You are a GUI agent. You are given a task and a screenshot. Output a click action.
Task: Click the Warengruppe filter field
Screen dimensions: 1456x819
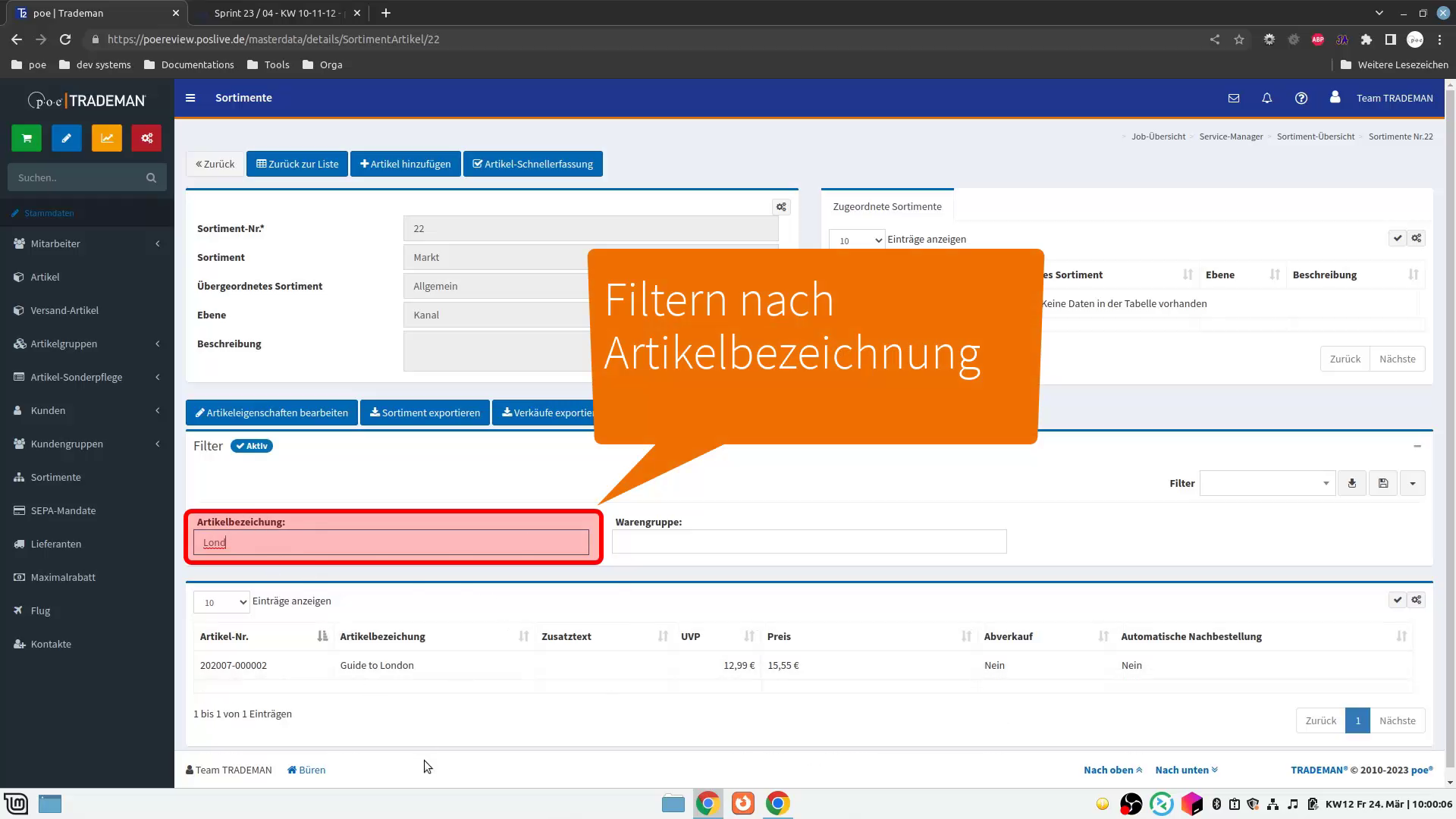(809, 541)
